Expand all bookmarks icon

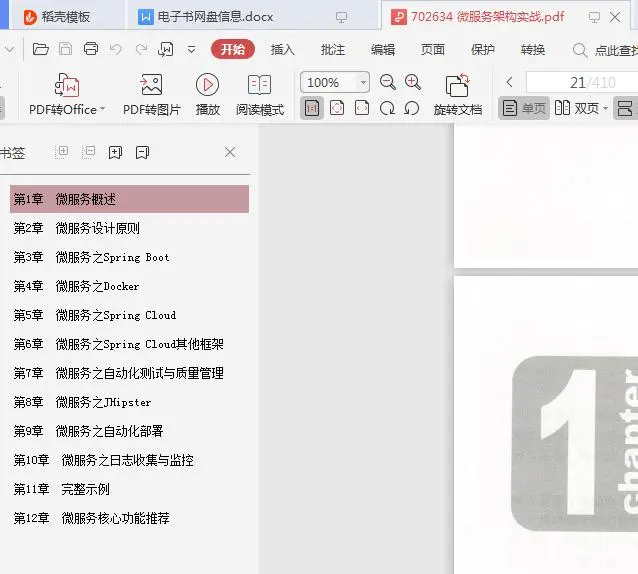62,152
